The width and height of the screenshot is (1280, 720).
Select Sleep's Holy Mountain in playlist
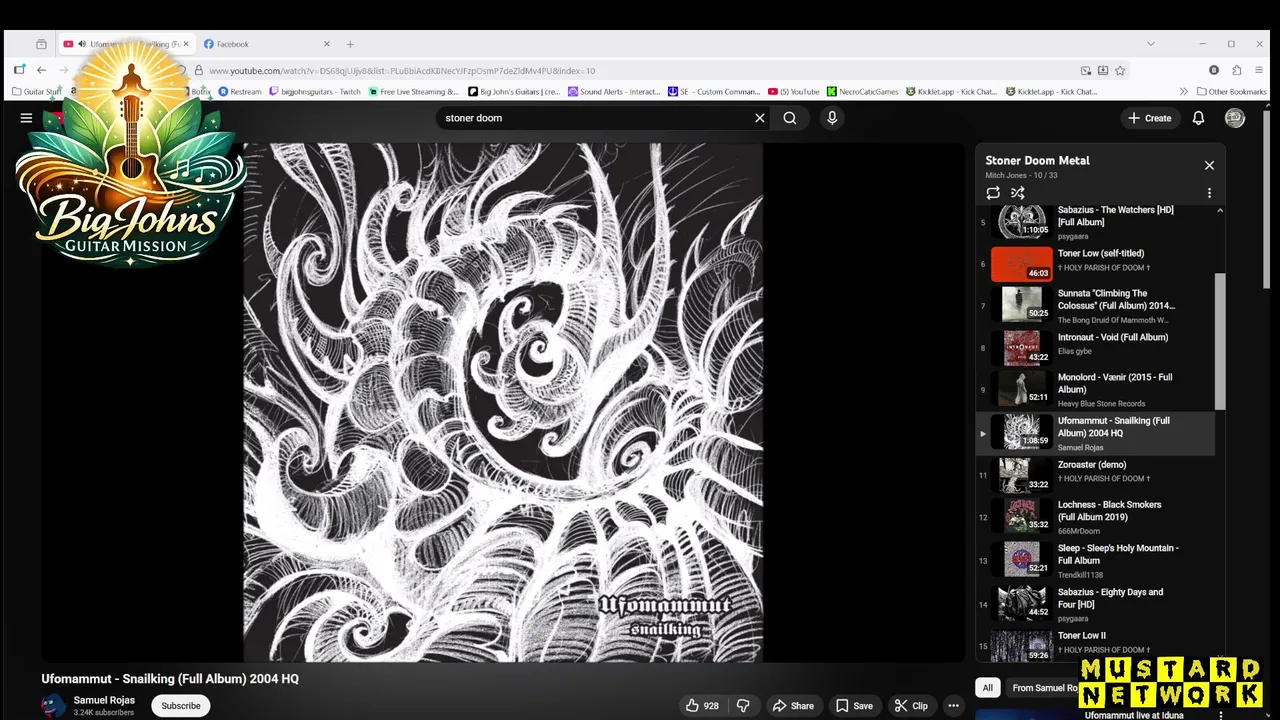tap(1096, 560)
